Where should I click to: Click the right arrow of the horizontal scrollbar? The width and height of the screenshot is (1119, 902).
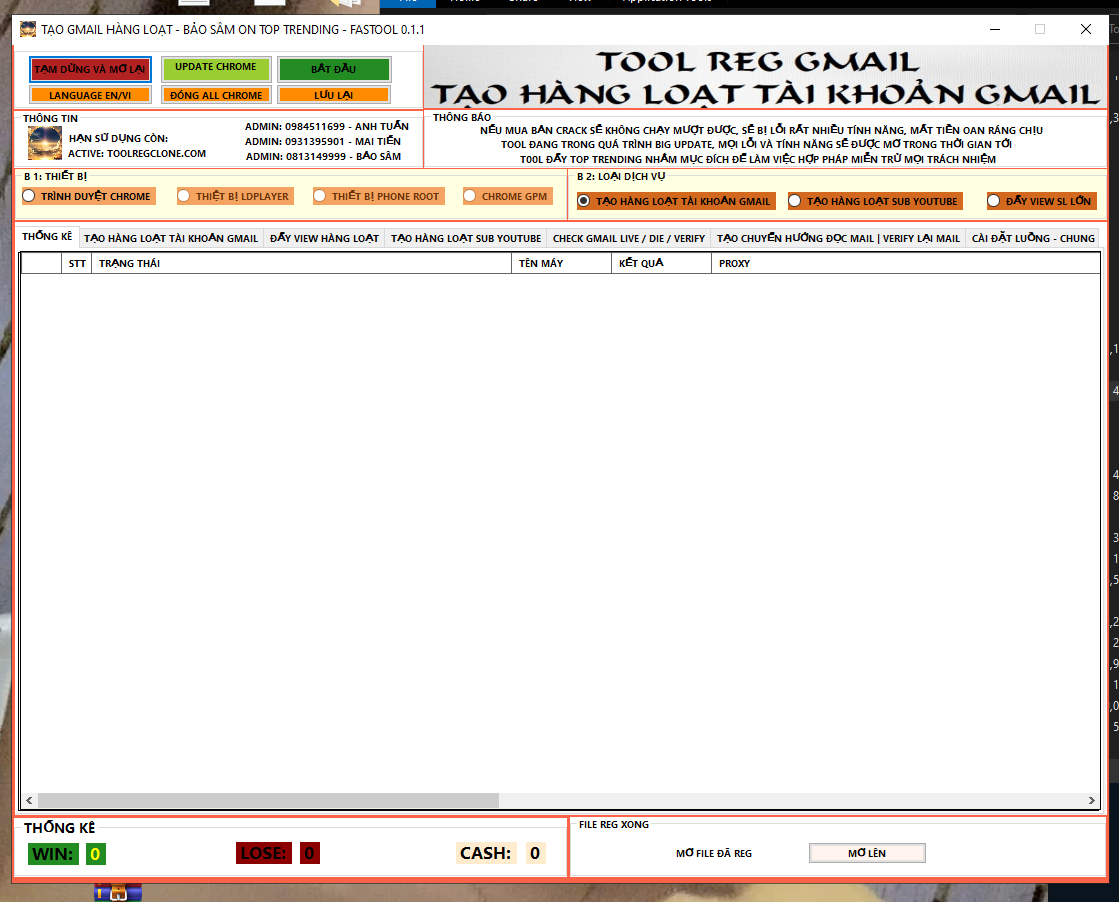coord(1092,800)
